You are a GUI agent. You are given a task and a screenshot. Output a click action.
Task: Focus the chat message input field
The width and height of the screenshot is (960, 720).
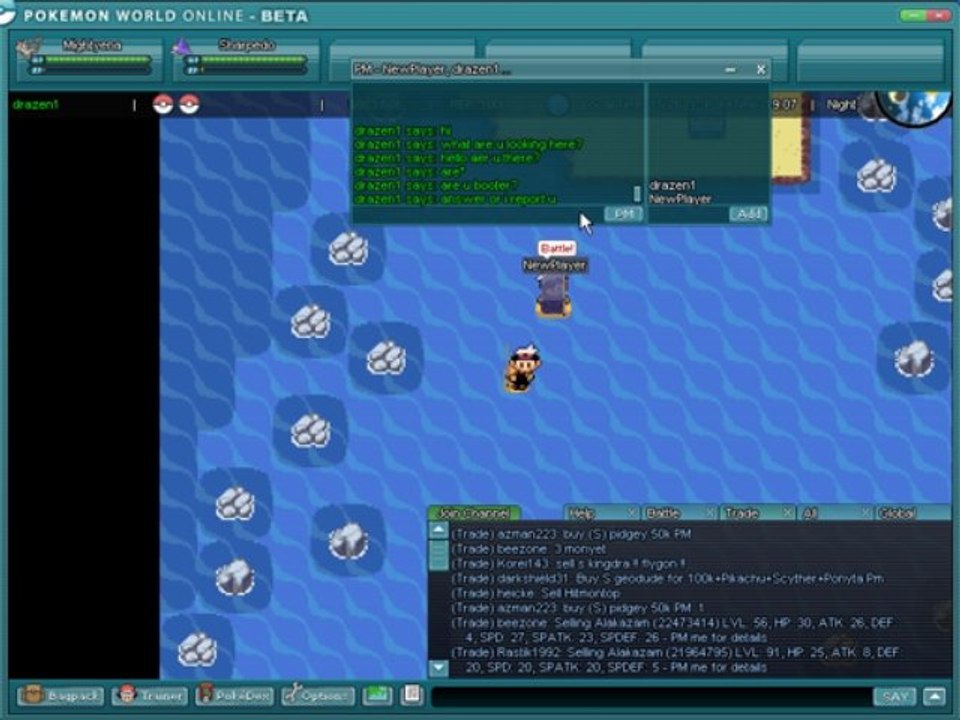pos(651,696)
